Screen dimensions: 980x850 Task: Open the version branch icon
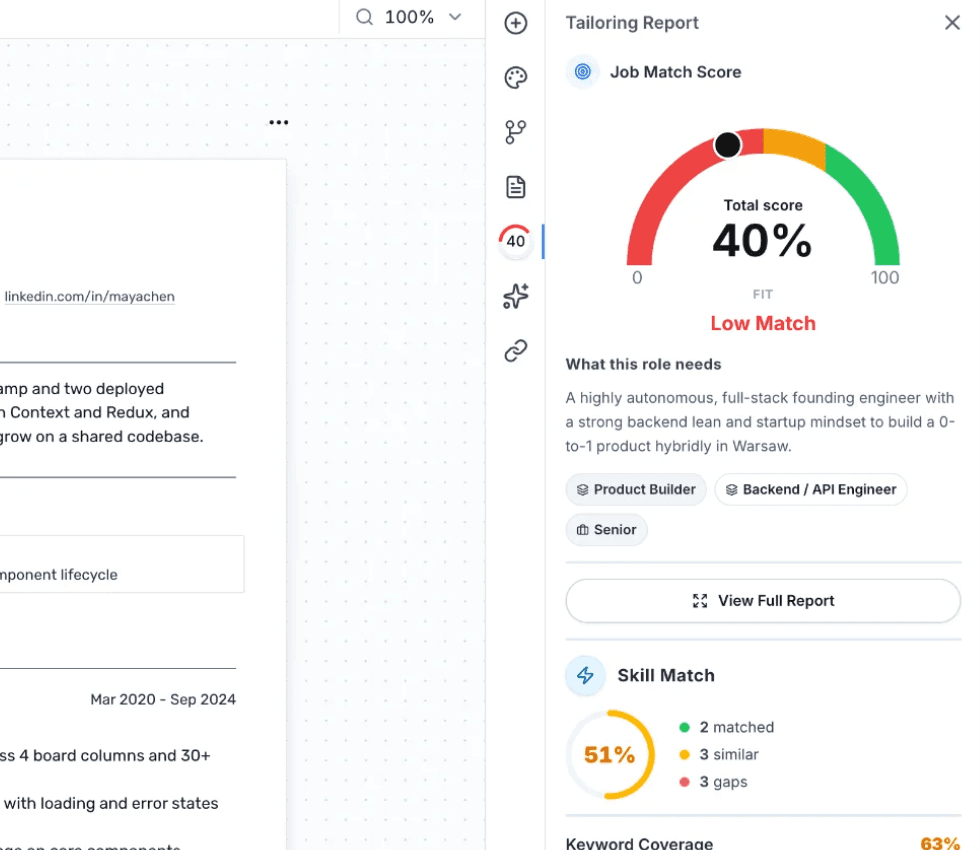pos(516,132)
